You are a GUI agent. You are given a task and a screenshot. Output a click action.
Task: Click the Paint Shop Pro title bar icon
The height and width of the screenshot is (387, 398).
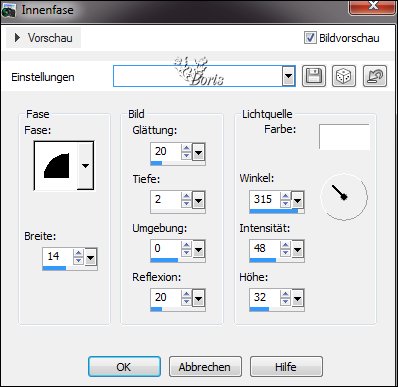8,10
